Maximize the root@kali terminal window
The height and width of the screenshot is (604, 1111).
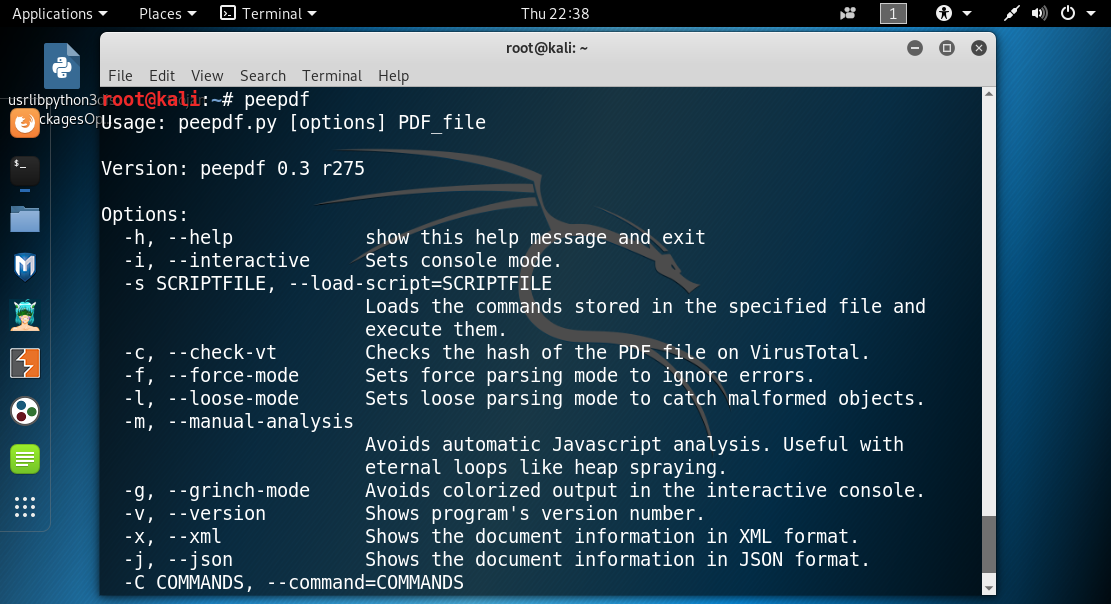(x=947, y=48)
